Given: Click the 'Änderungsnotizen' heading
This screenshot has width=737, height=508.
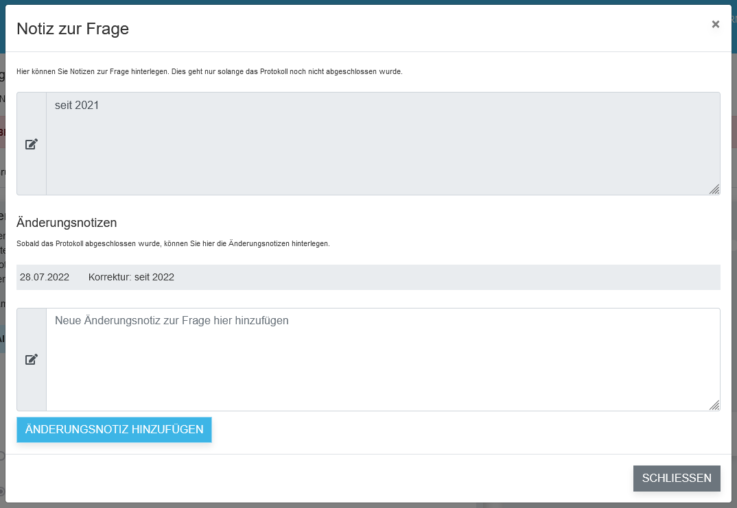Looking at the screenshot, I should pos(67,223).
